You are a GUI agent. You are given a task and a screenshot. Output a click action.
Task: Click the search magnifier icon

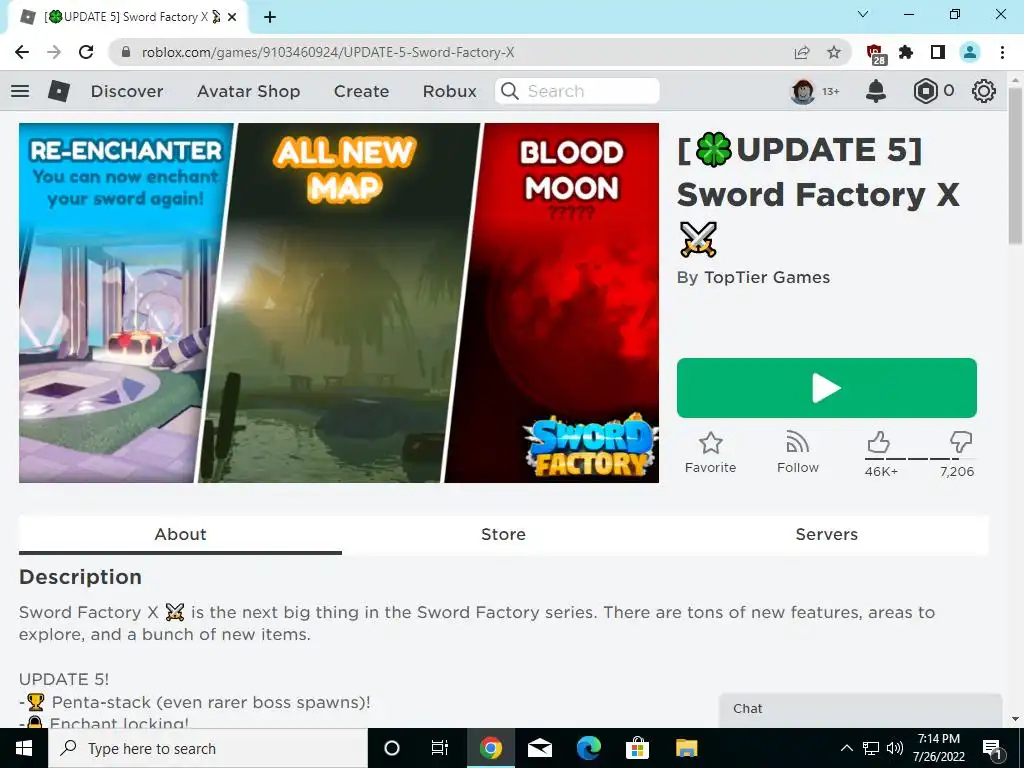[x=510, y=91]
